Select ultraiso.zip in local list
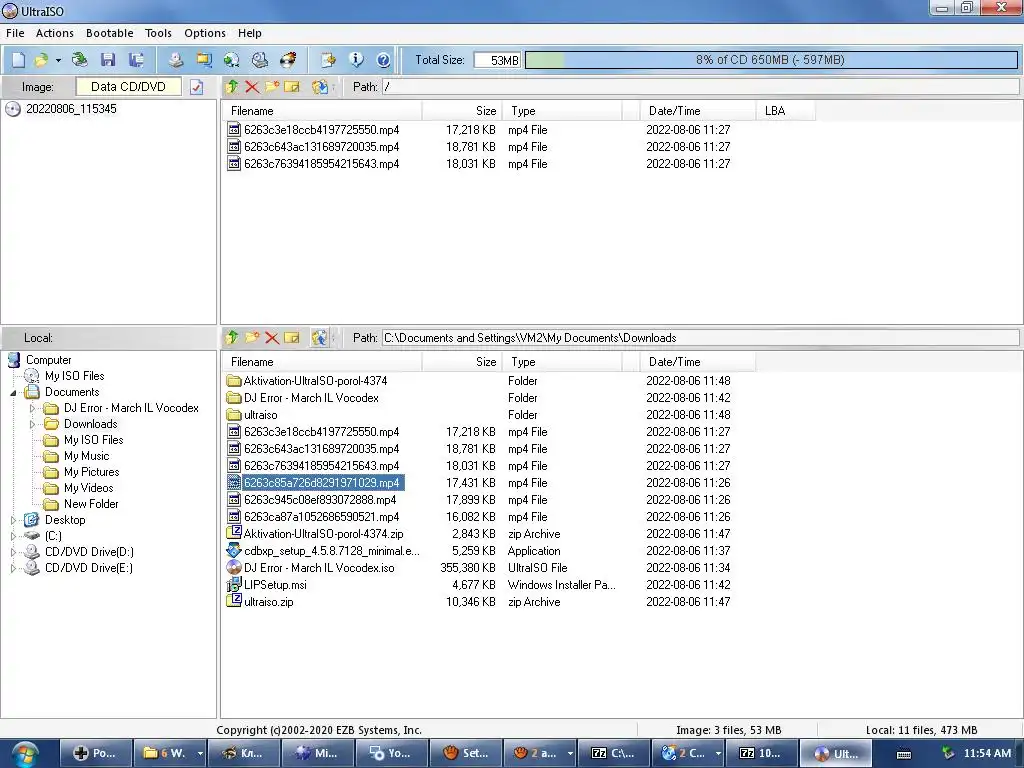The image size is (1024, 768). pos(268,602)
